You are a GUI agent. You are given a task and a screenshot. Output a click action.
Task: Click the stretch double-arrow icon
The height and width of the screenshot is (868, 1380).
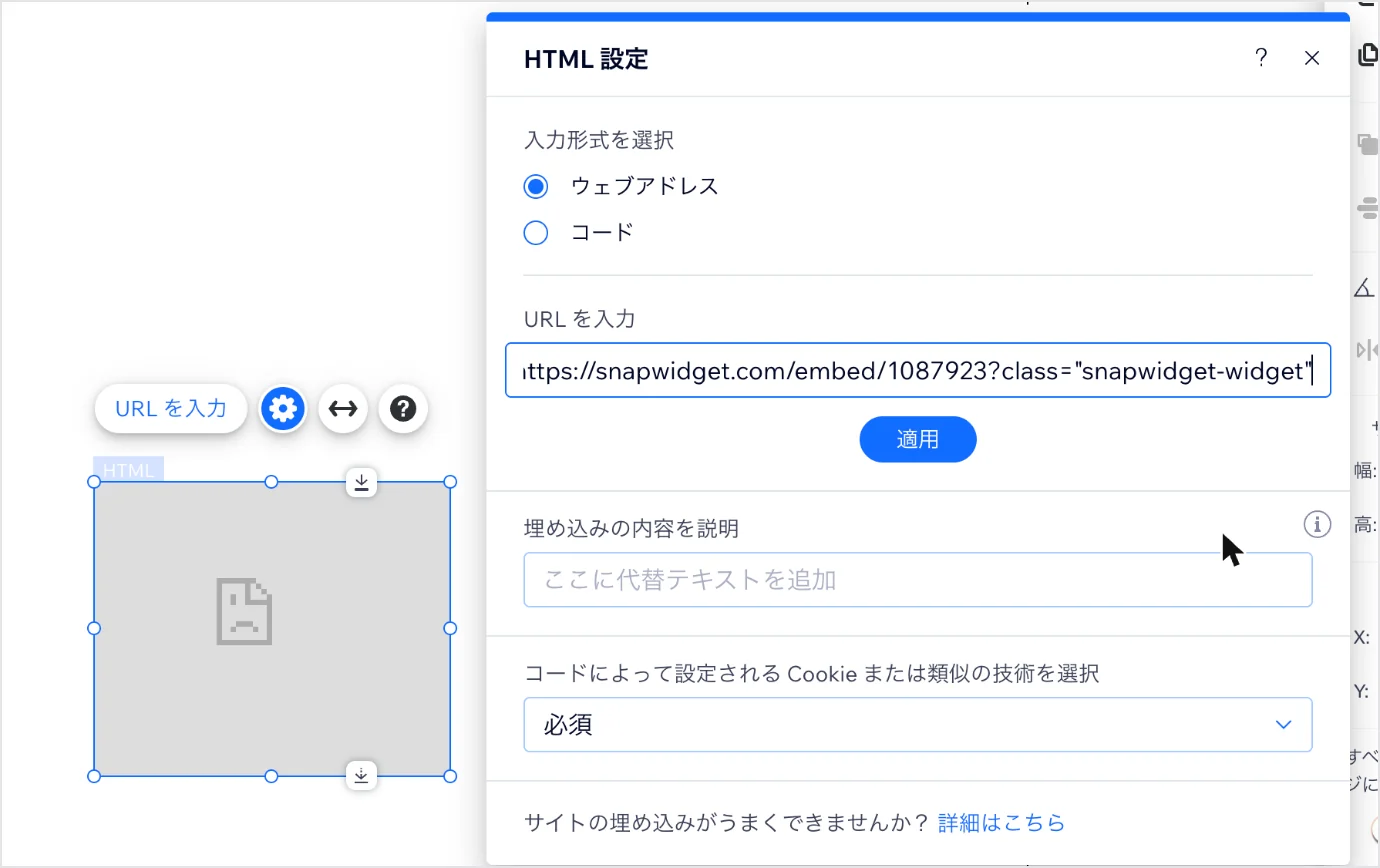pyautogui.click(x=343, y=409)
